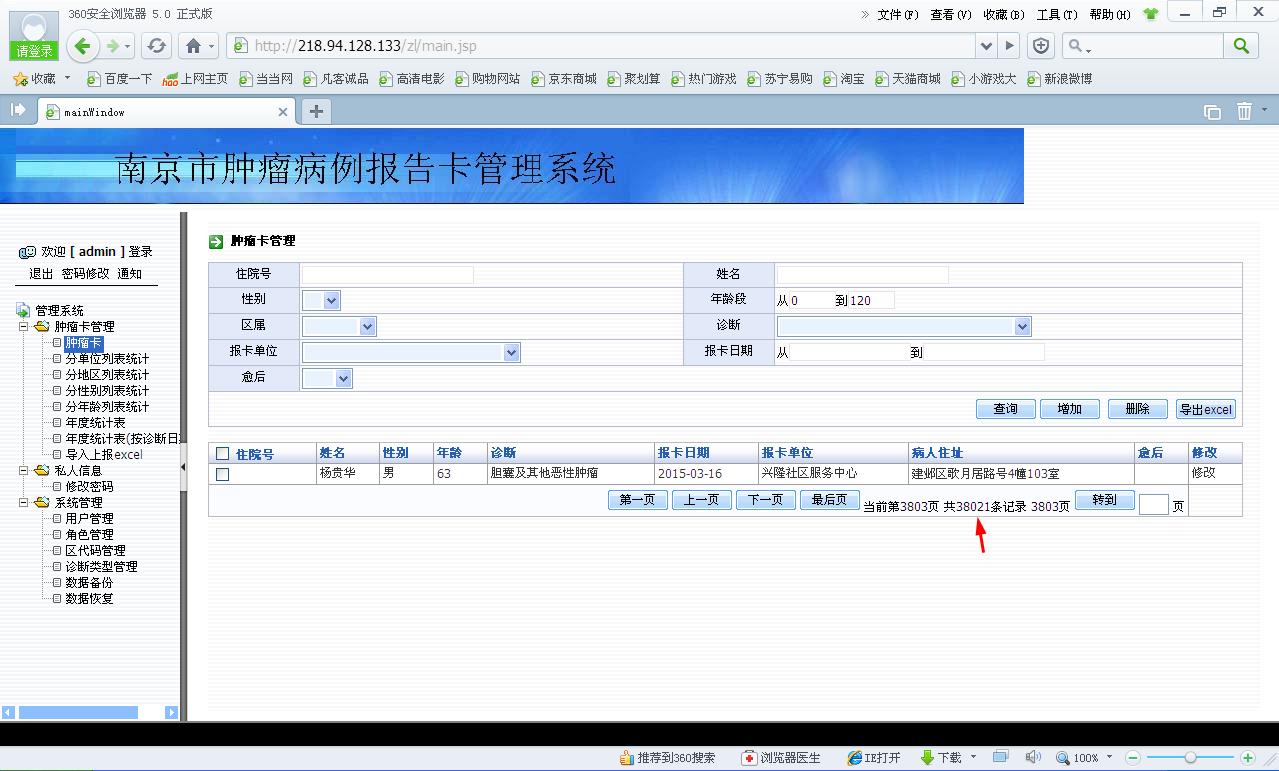Open the 性别 dropdown
The image size is (1279, 771).
tap(321, 300)
